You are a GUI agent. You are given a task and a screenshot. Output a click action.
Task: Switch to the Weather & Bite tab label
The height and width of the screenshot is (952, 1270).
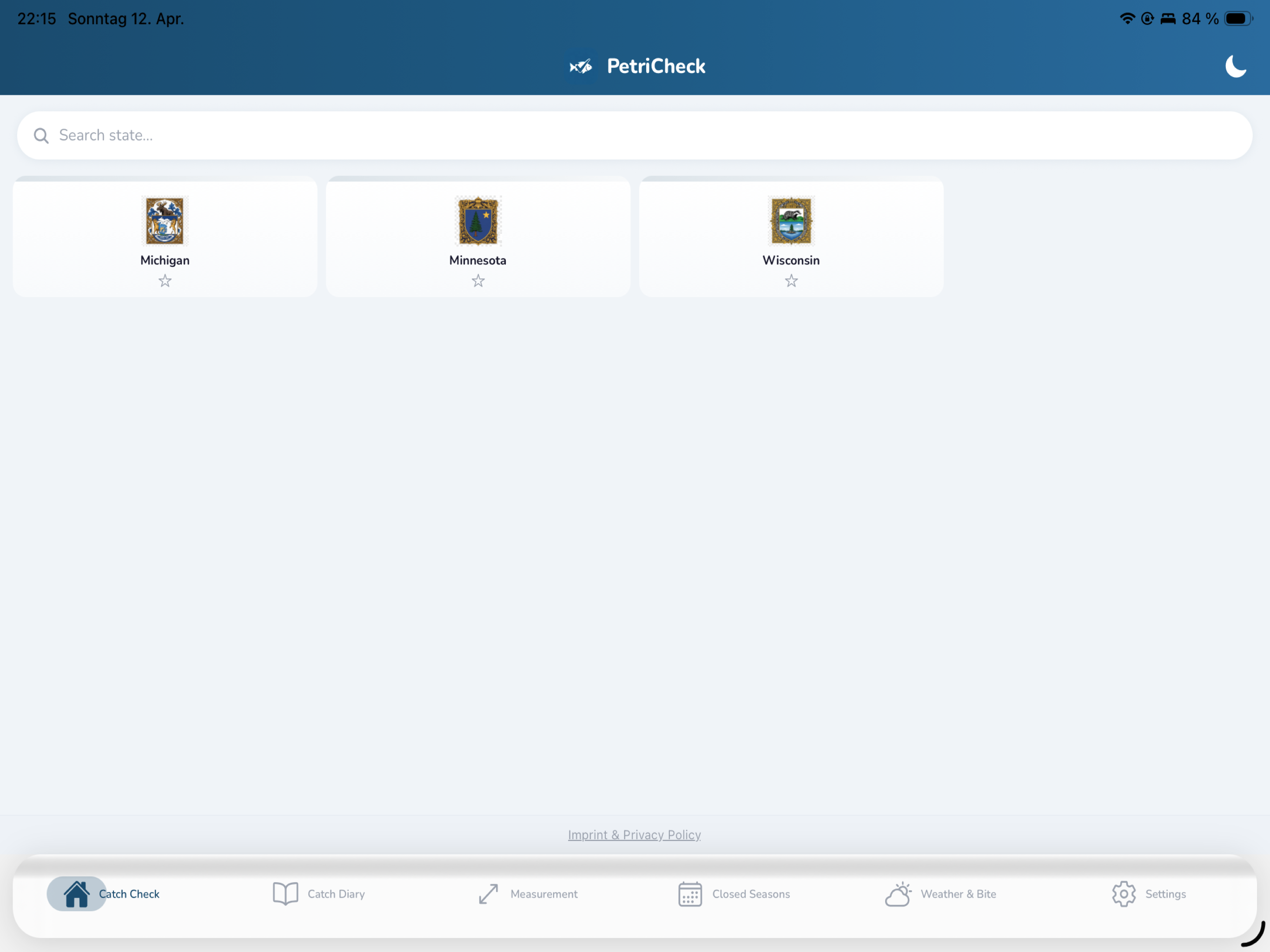click(959, 894)
